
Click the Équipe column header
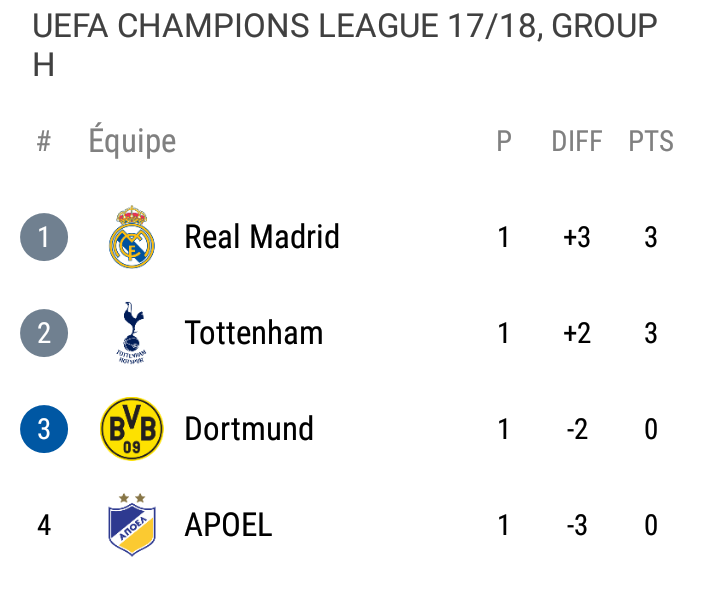tap(132, 140)
